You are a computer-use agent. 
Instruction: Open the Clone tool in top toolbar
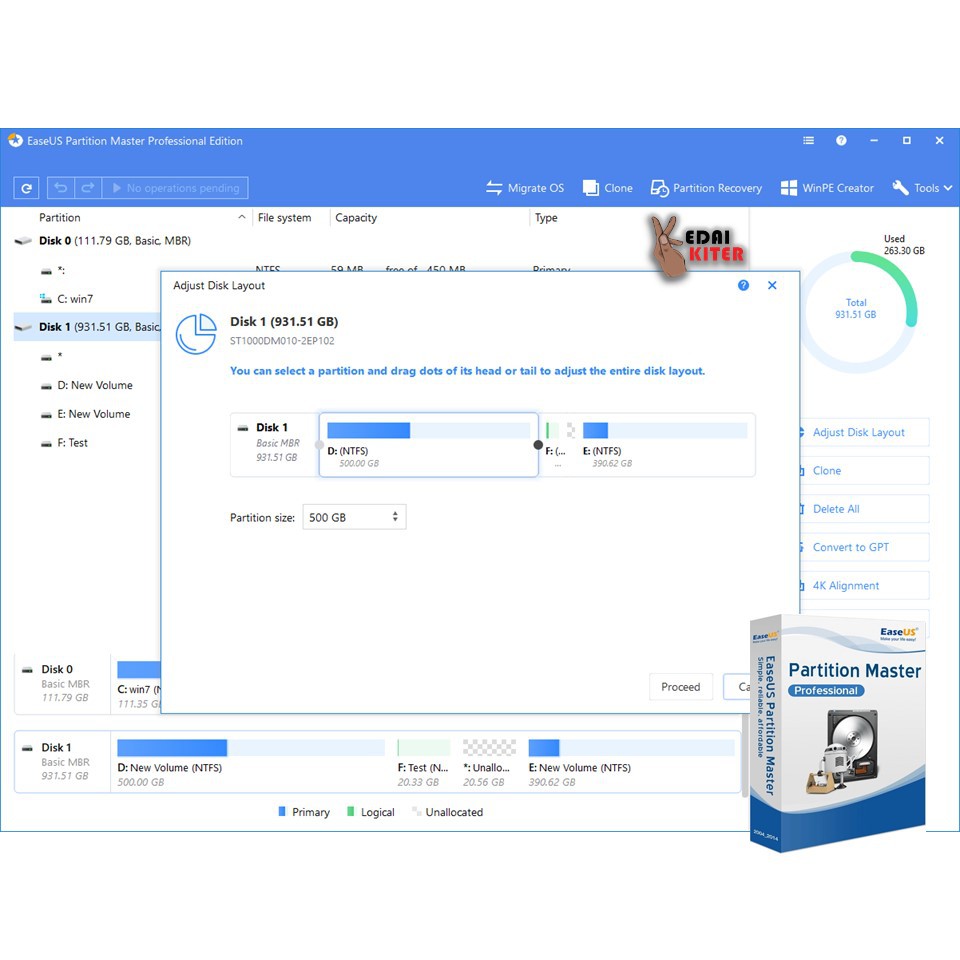(x=608, y=188)
